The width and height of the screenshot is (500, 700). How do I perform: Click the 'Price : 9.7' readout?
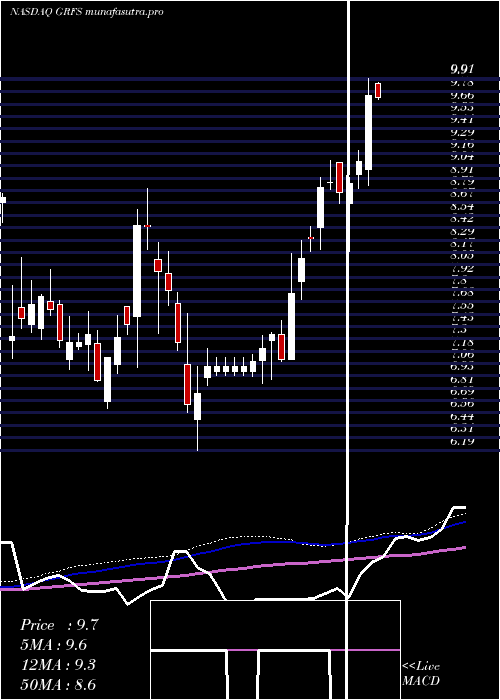click(59, 625)
